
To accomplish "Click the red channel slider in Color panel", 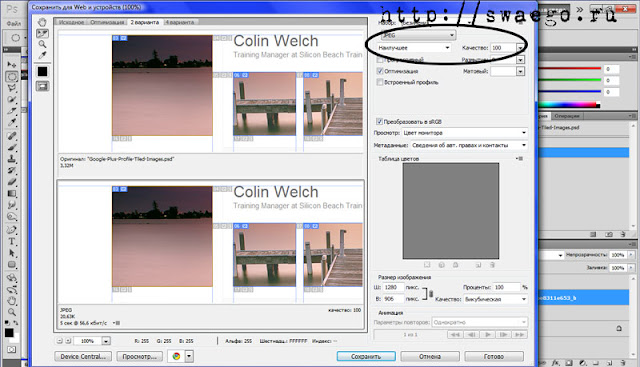I will 570,69.
